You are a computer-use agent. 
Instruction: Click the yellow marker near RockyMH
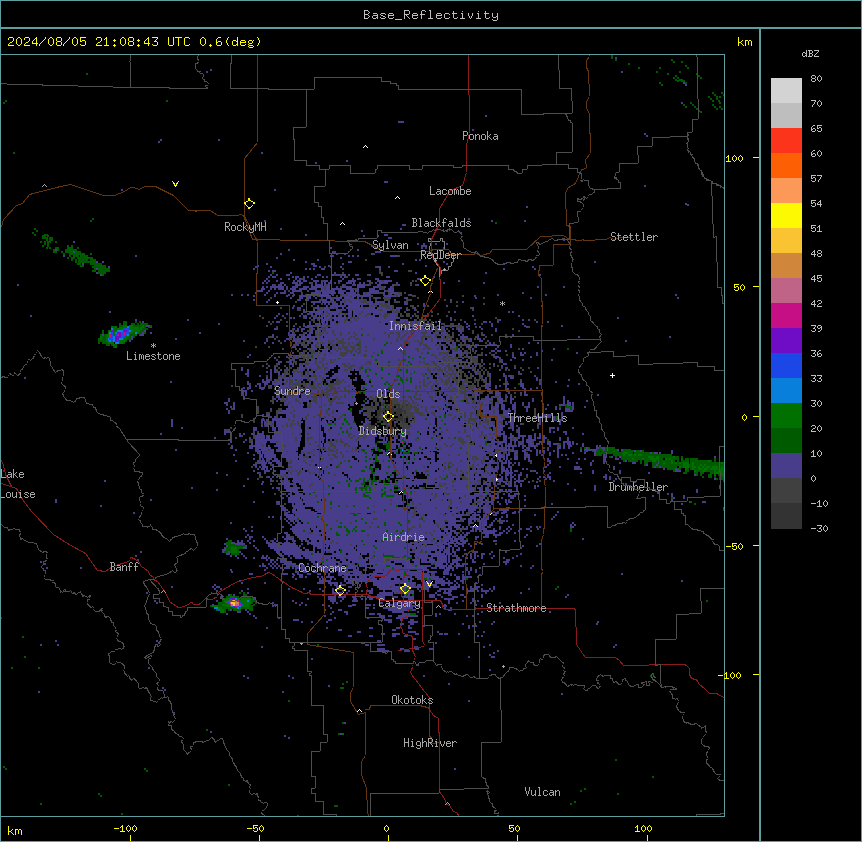pos(250,204)
